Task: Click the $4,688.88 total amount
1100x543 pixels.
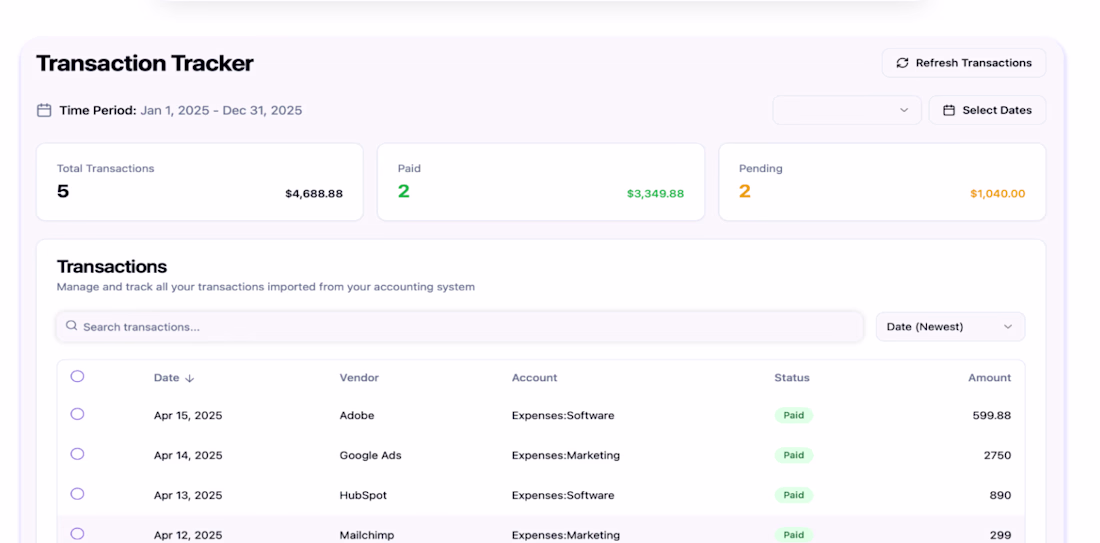Action: click(314, 194)
